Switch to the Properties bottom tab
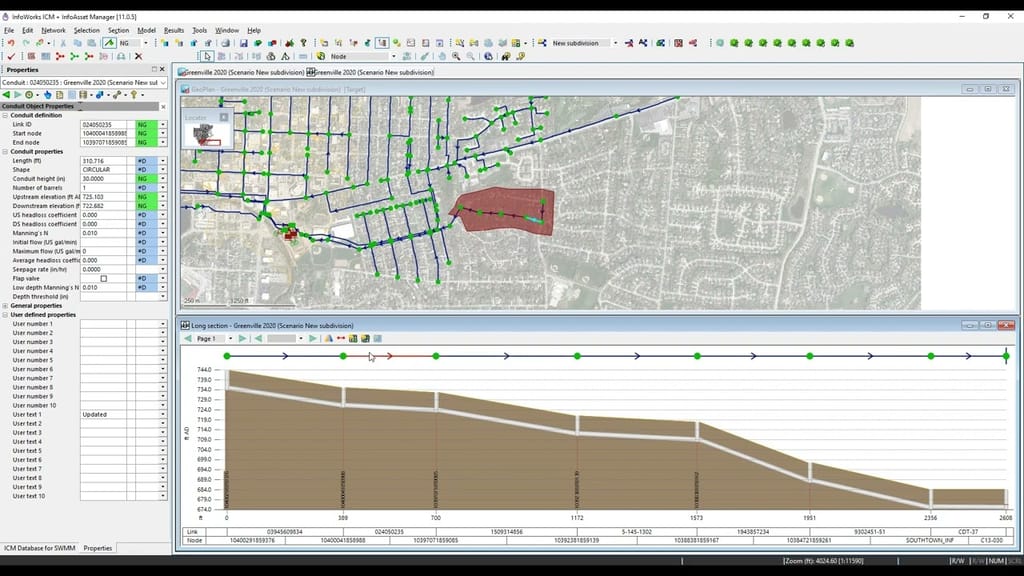The width and height of the screenshot is (1024, 576). (x=98, y=549)
